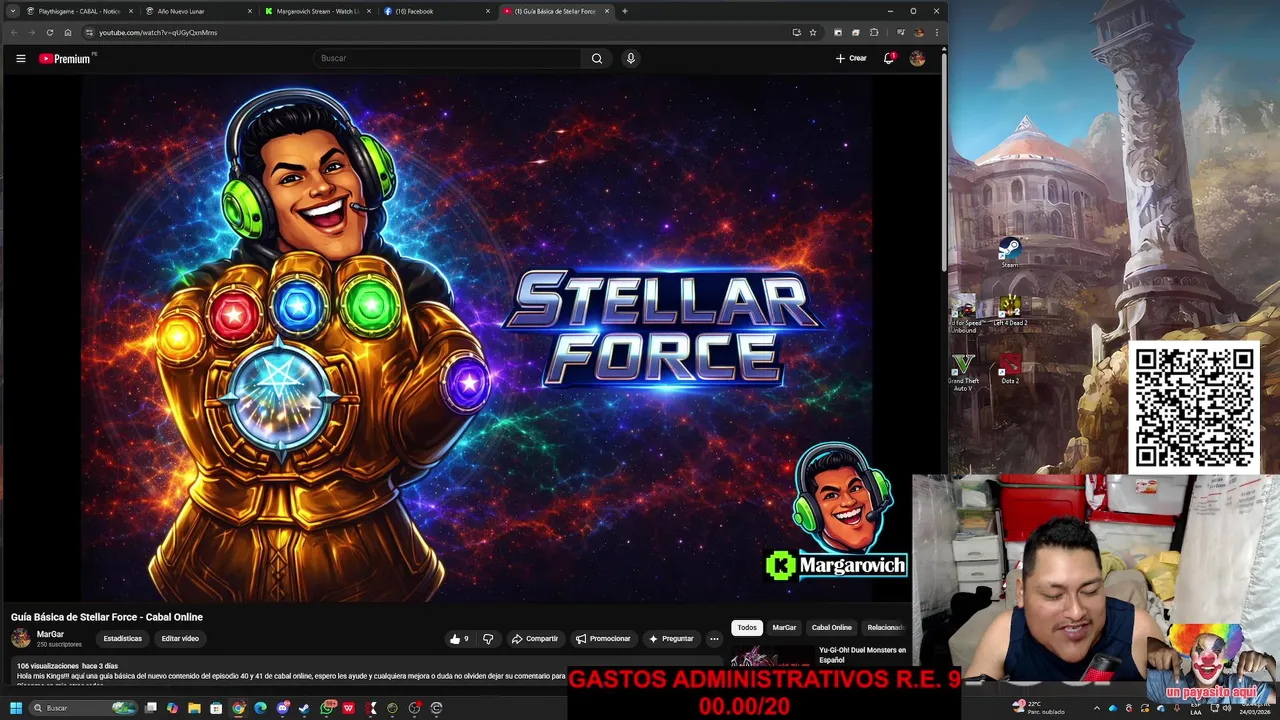Select the Cabal Online filter chip
Image resolution: width=1280 pixels, height=720 pixels.
pos(831,627)
